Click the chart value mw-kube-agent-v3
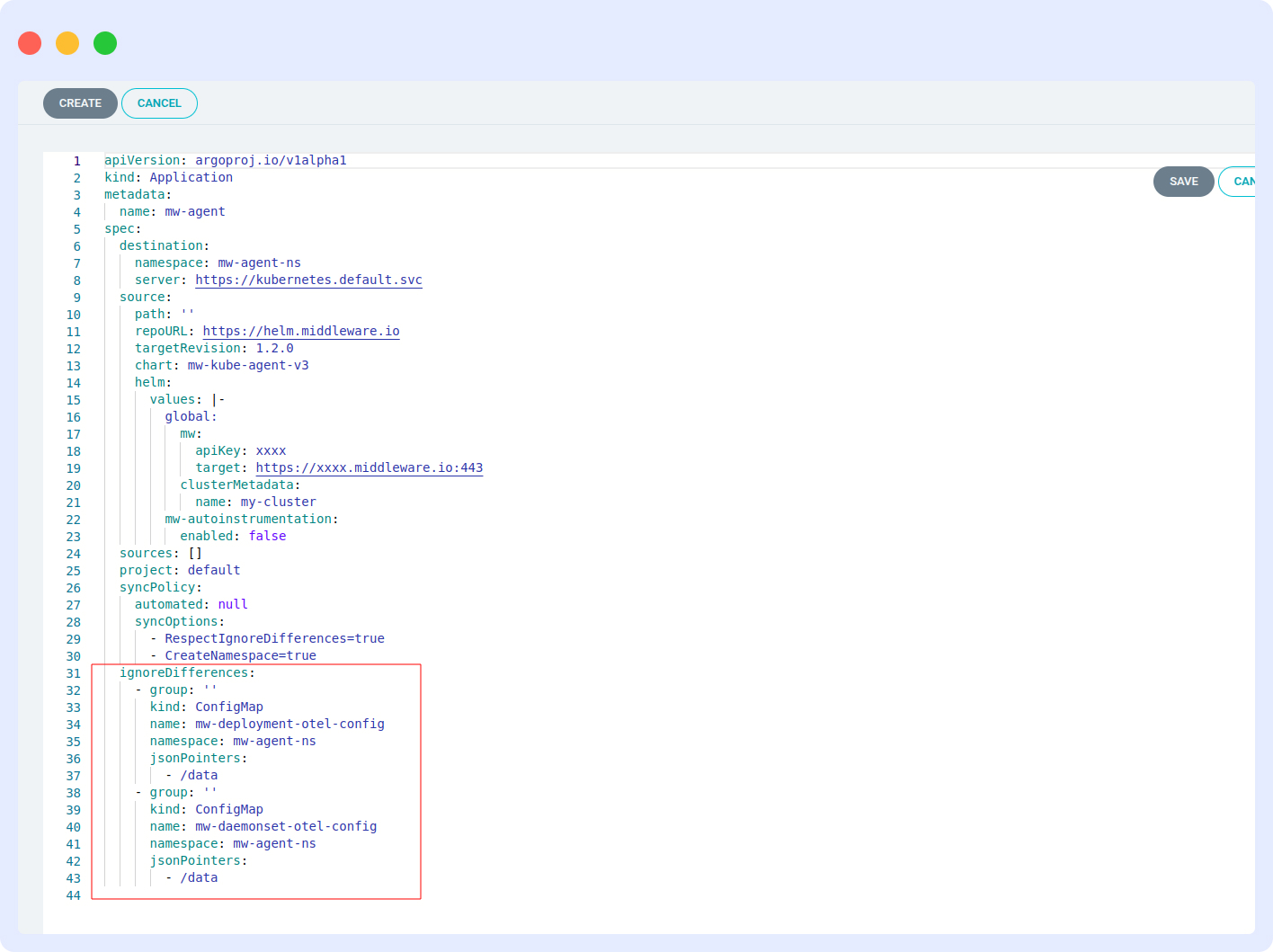 coord(247,365)
